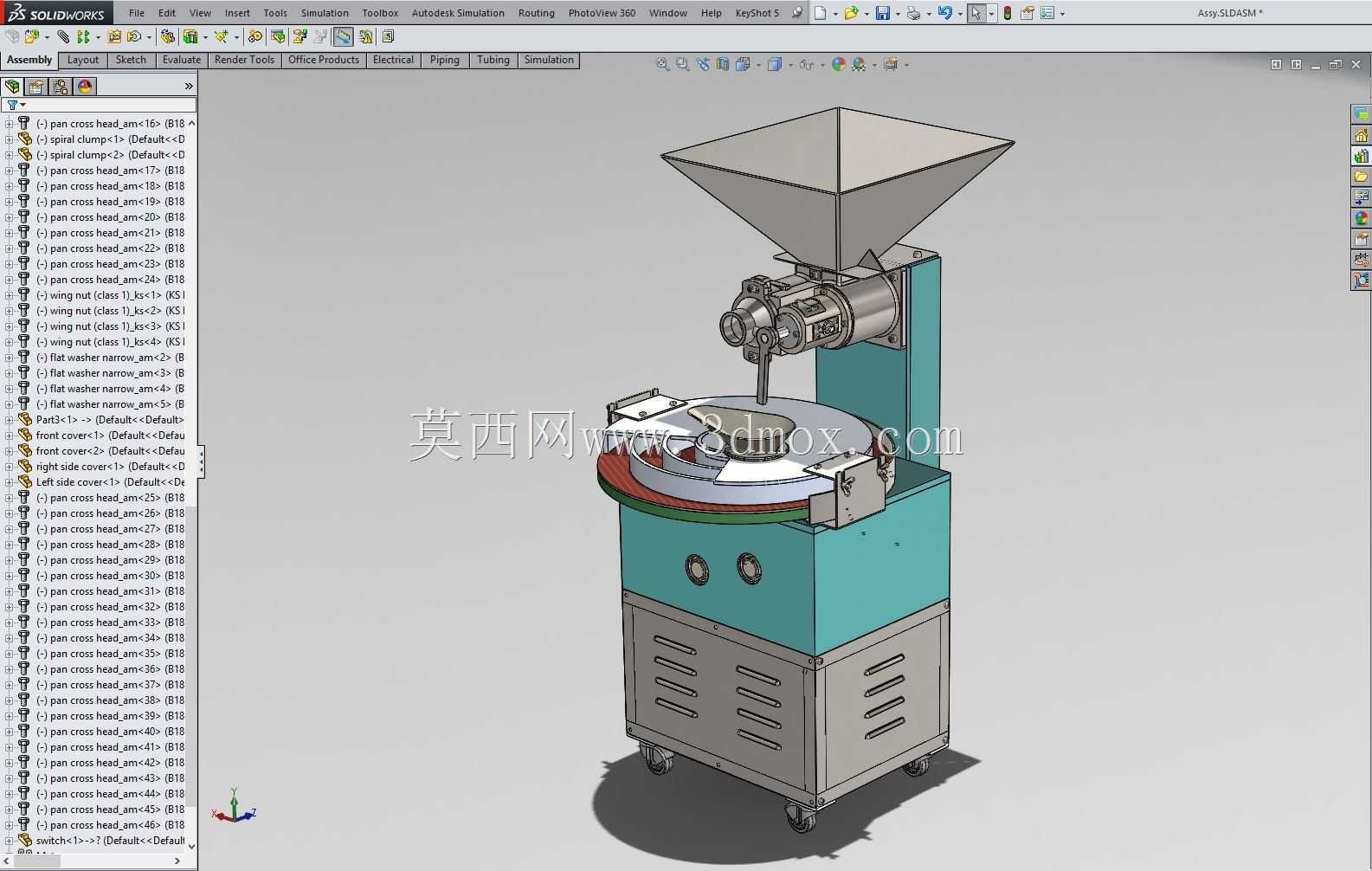Click the Rebuild traffic light icon
This screenshot has width=1372, height=871.
[1008, 13]
